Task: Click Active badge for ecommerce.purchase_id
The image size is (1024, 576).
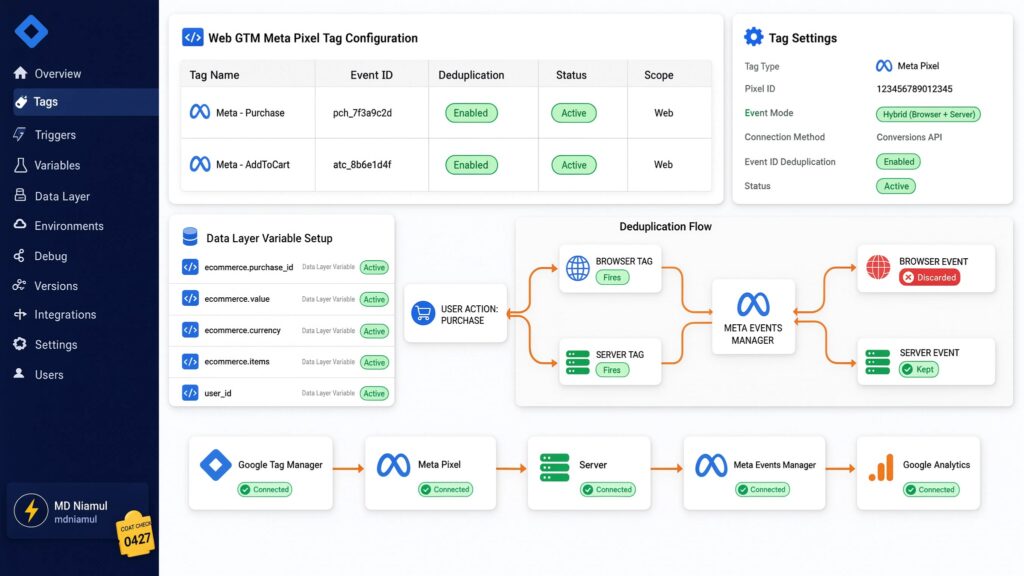Action: (x=374, y=267)
